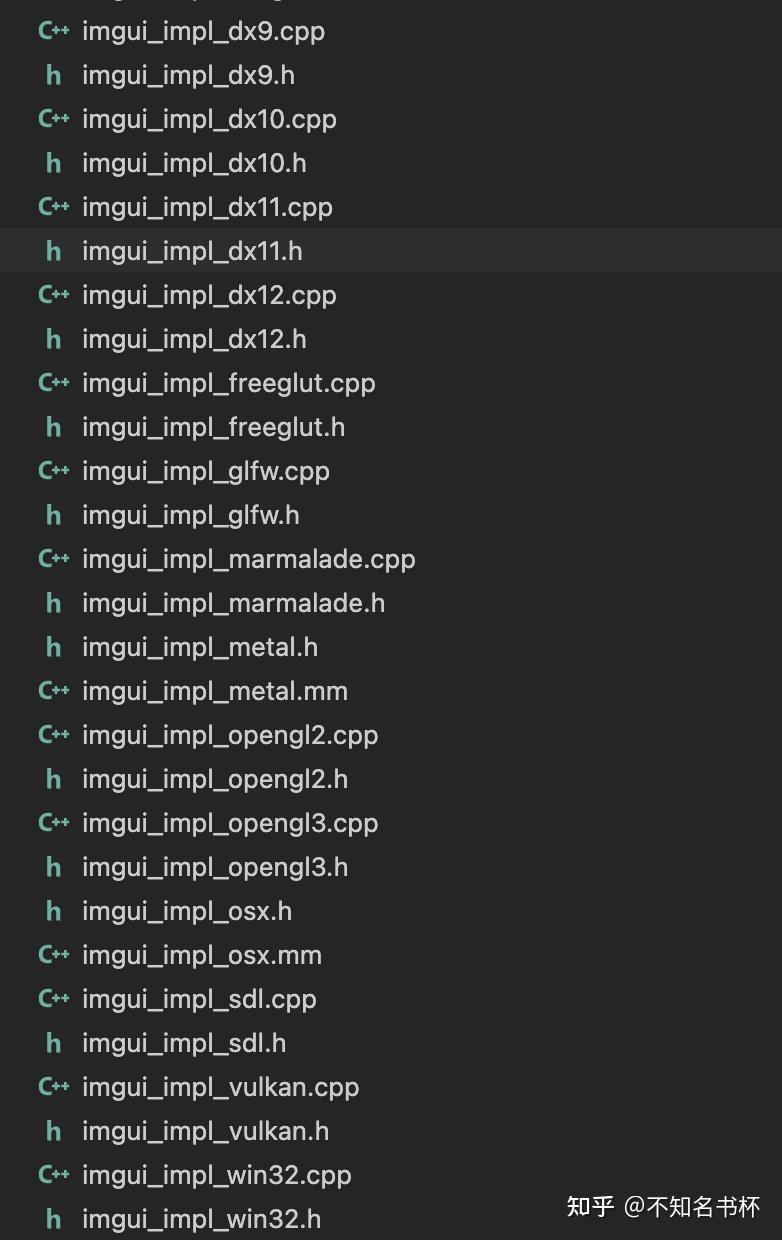Image resolution: width=782 pixels, height=1240 pixels.
Task: Open imgui_impl_dx11.cpp file
Action: (x=207, y=207)
